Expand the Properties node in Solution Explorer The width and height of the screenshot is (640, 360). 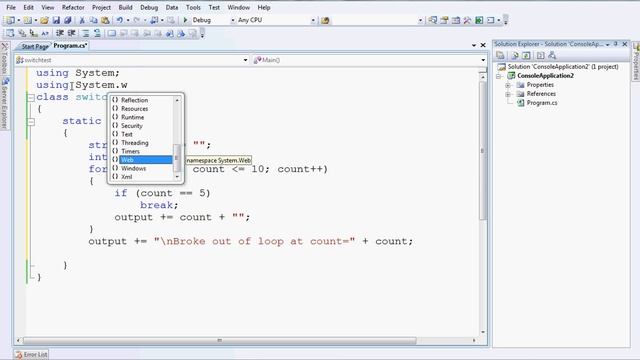pos(508,85)
